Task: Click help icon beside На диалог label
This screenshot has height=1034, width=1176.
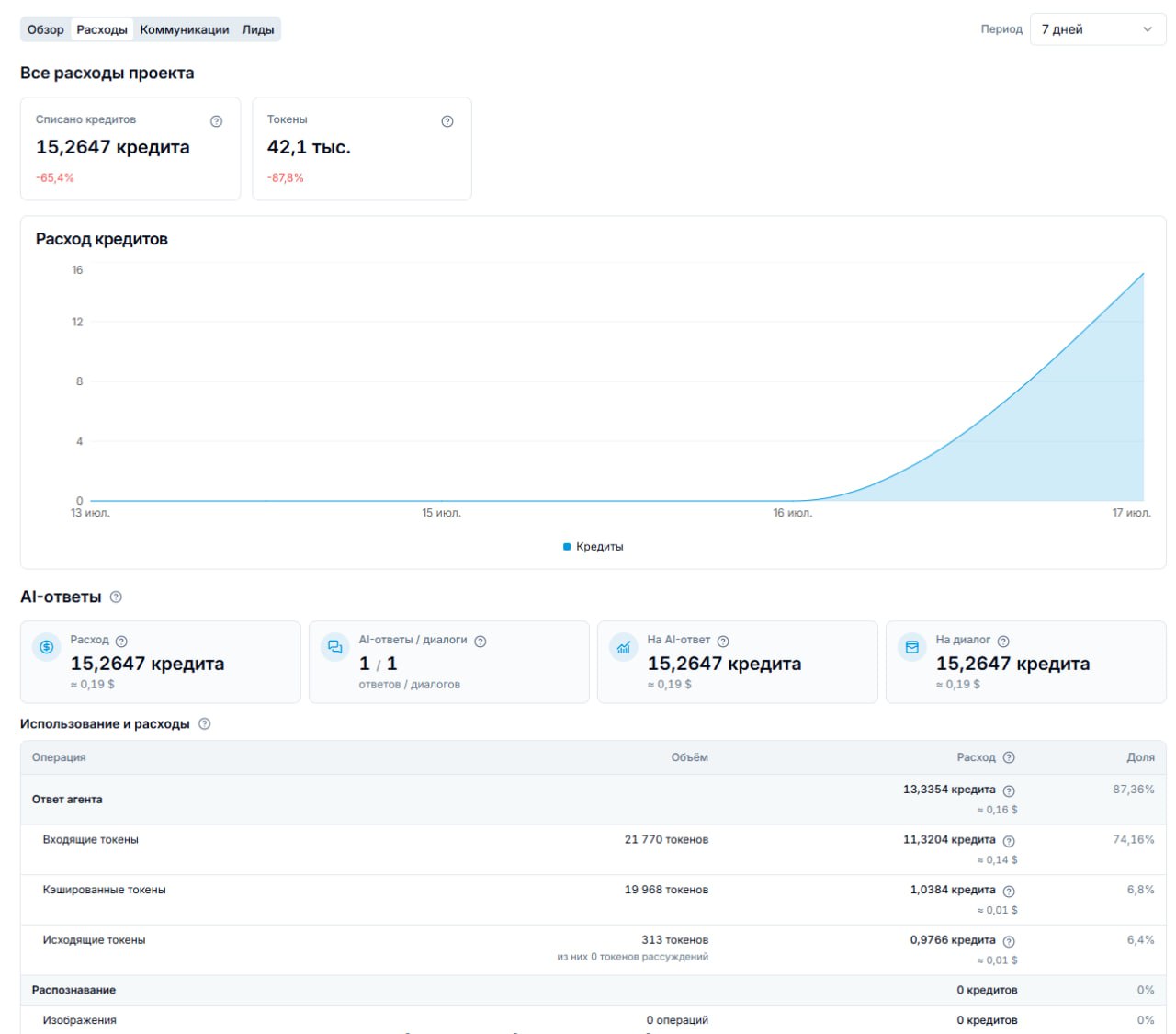Action: coord(1003,641)
